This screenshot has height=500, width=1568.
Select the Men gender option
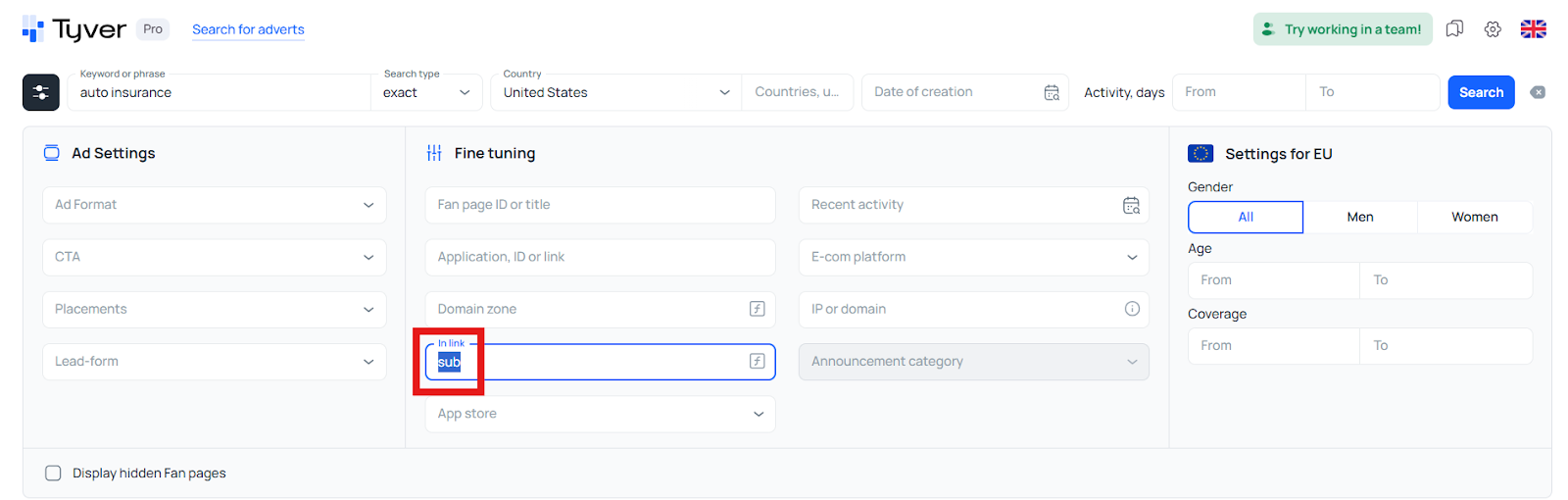(1359, 217)
